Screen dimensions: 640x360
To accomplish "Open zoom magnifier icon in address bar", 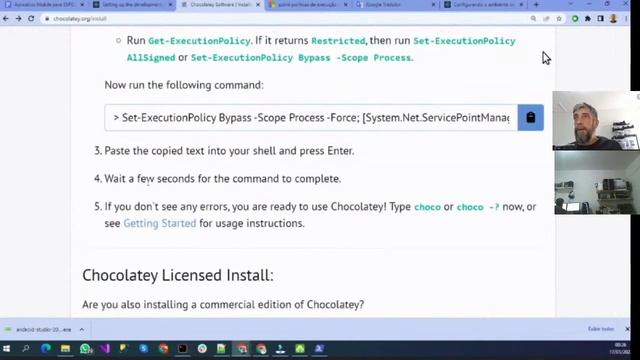I will click(533, 19).
